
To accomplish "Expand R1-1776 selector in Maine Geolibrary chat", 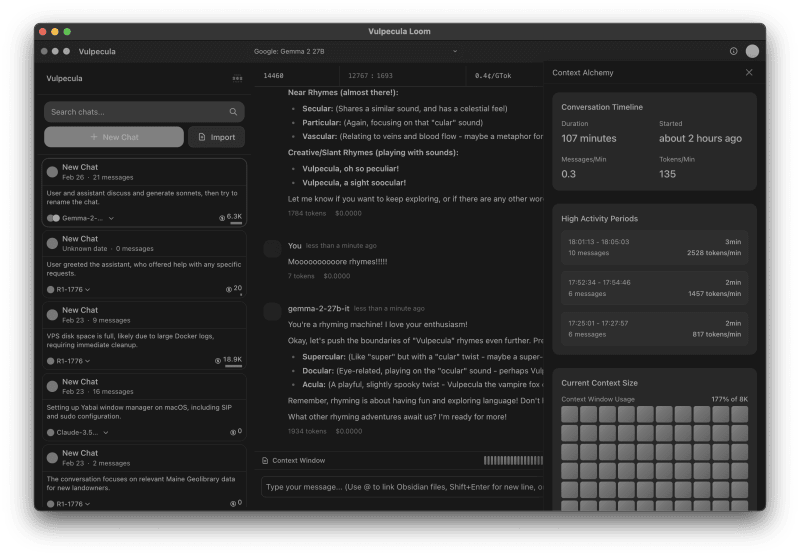I will 88,504.
